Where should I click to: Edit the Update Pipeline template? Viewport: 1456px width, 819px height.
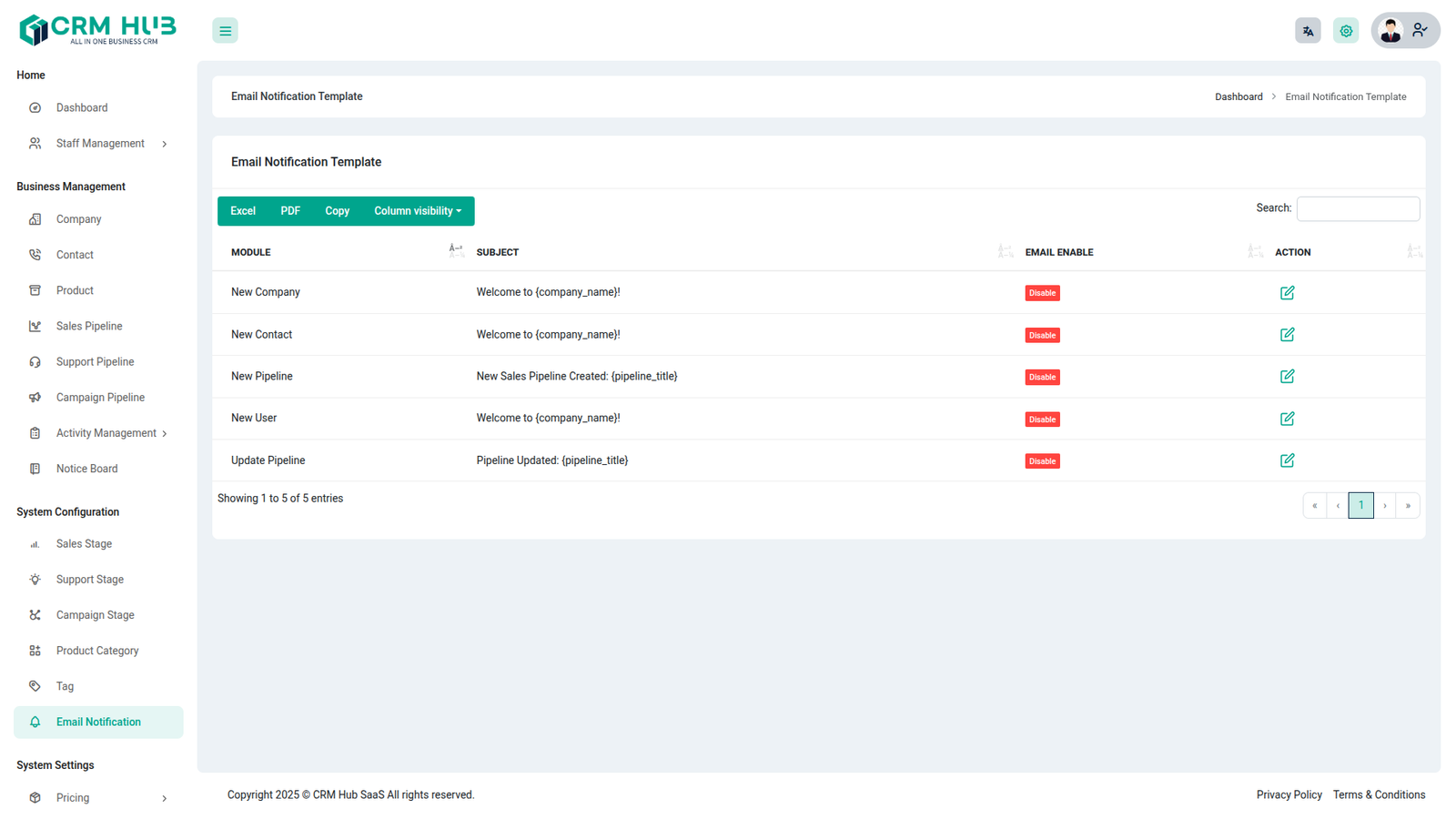[1287, 460]
